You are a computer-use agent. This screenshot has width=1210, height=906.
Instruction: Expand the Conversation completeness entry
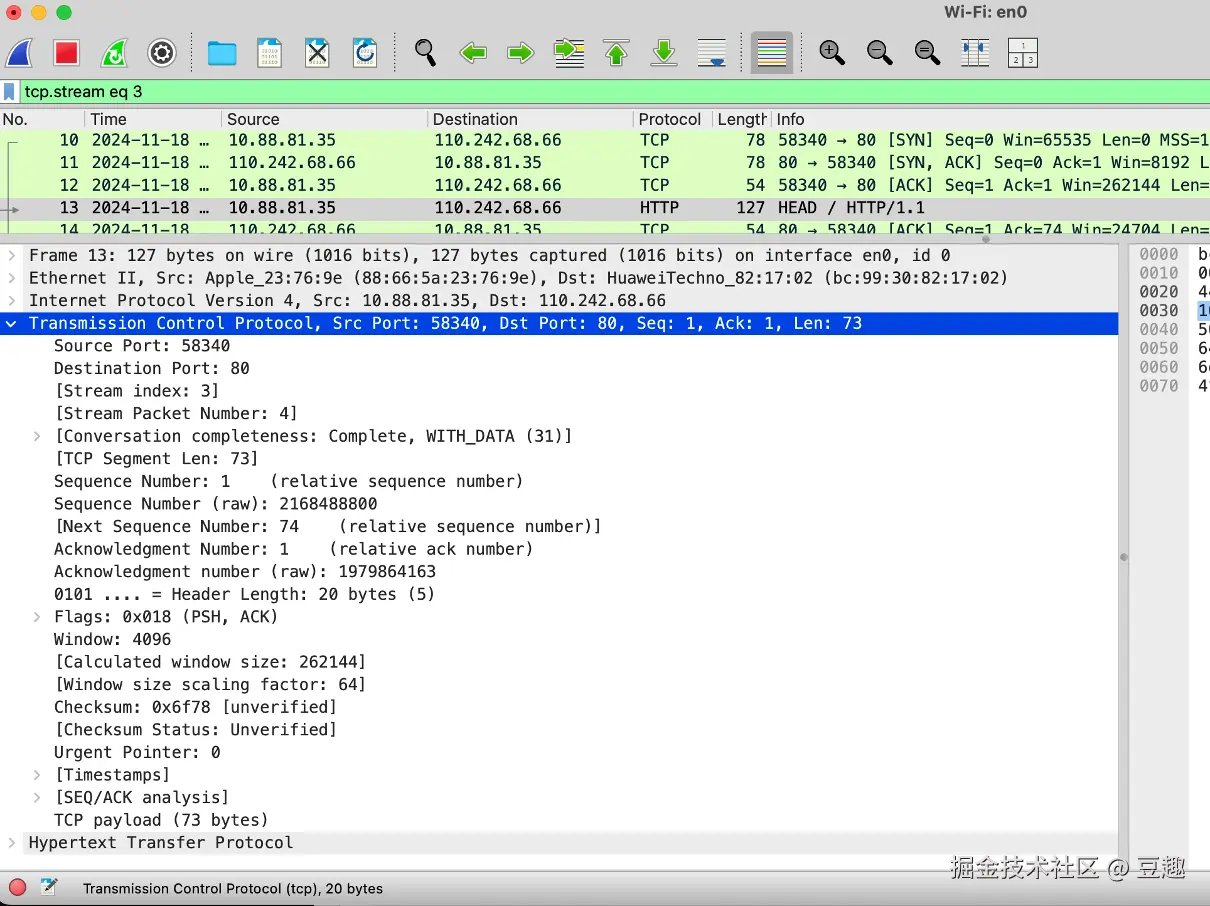tap(37, 436)
